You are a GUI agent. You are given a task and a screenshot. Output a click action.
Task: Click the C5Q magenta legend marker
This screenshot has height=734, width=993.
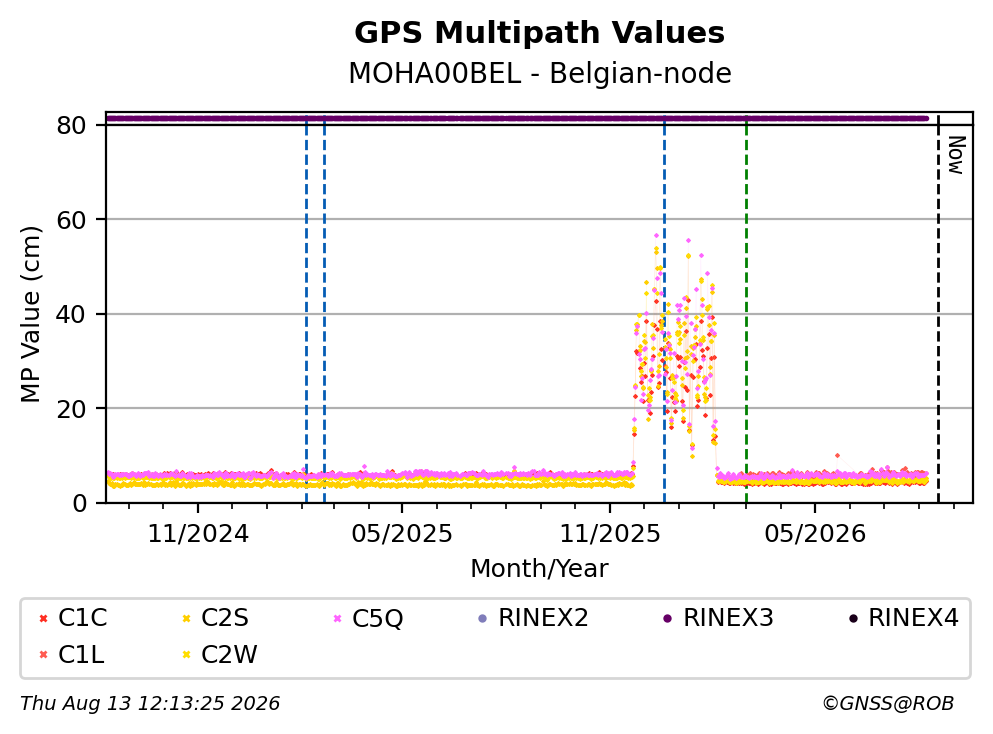click(x=338, y=619)
